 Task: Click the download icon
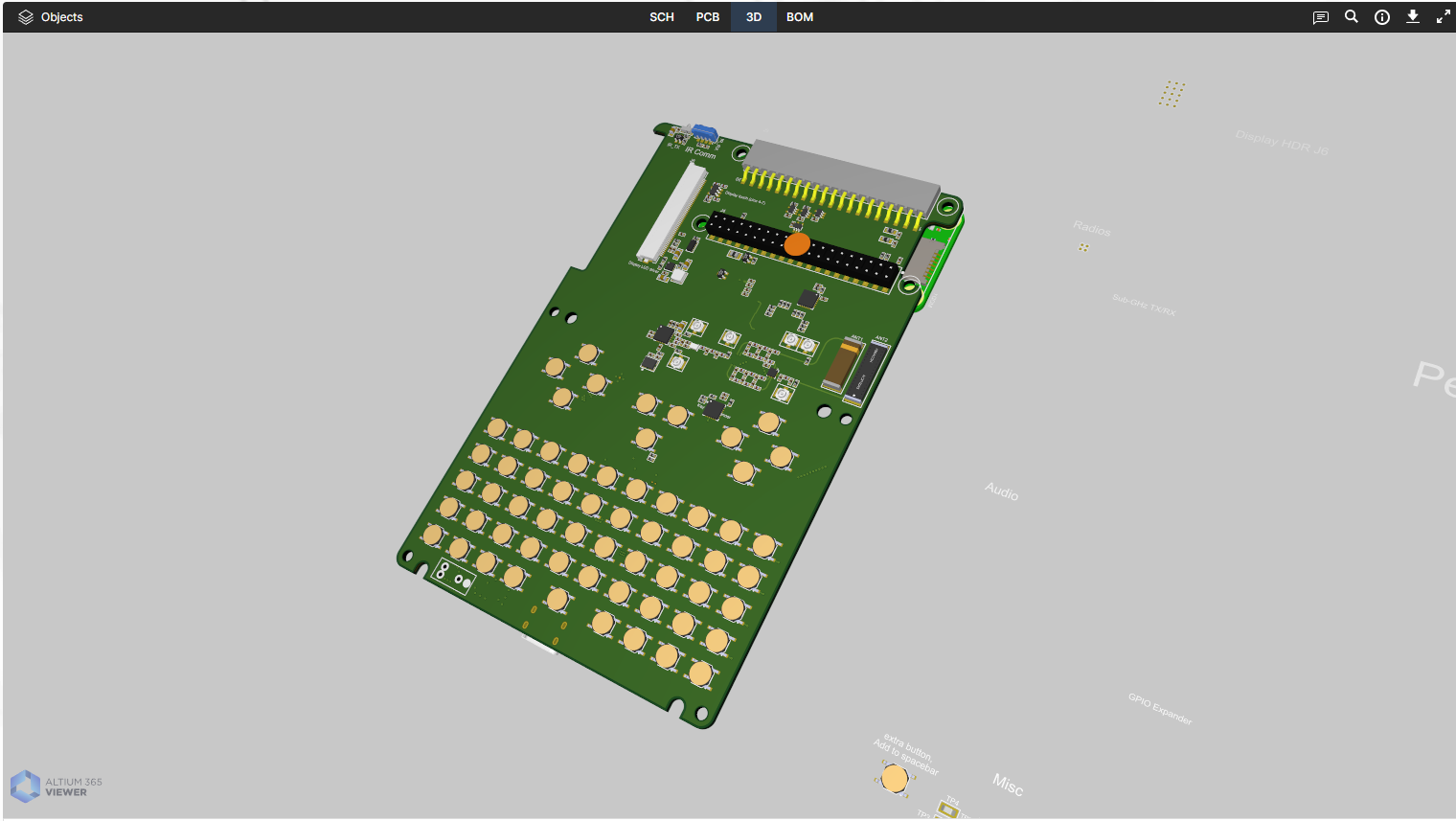[1412, 16]
